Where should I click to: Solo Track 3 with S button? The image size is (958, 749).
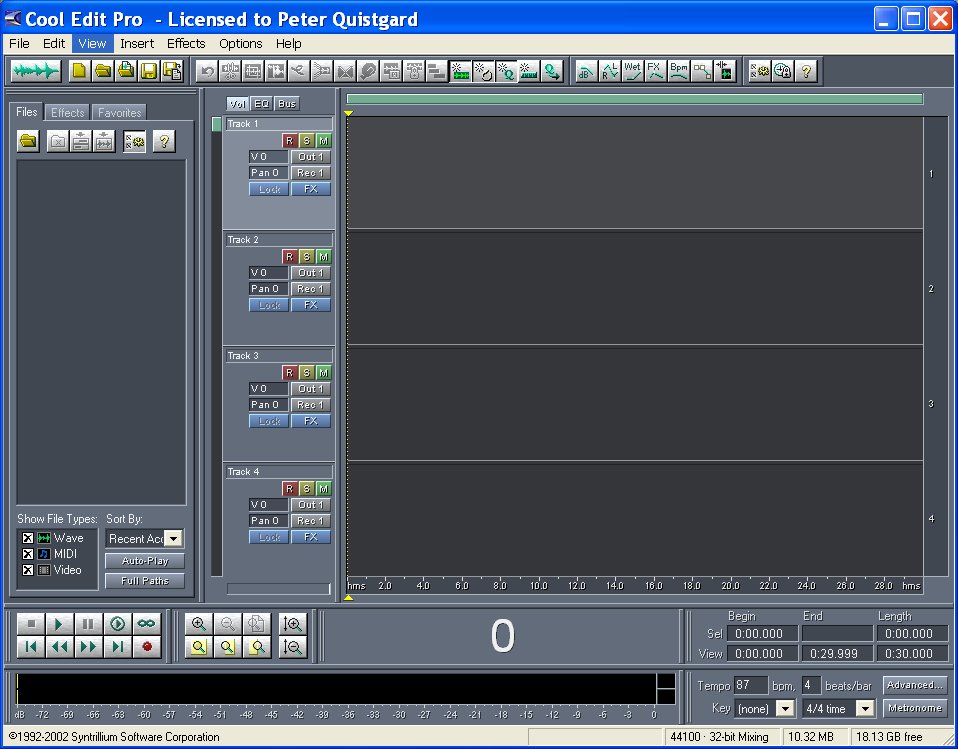tap(307, 373)
